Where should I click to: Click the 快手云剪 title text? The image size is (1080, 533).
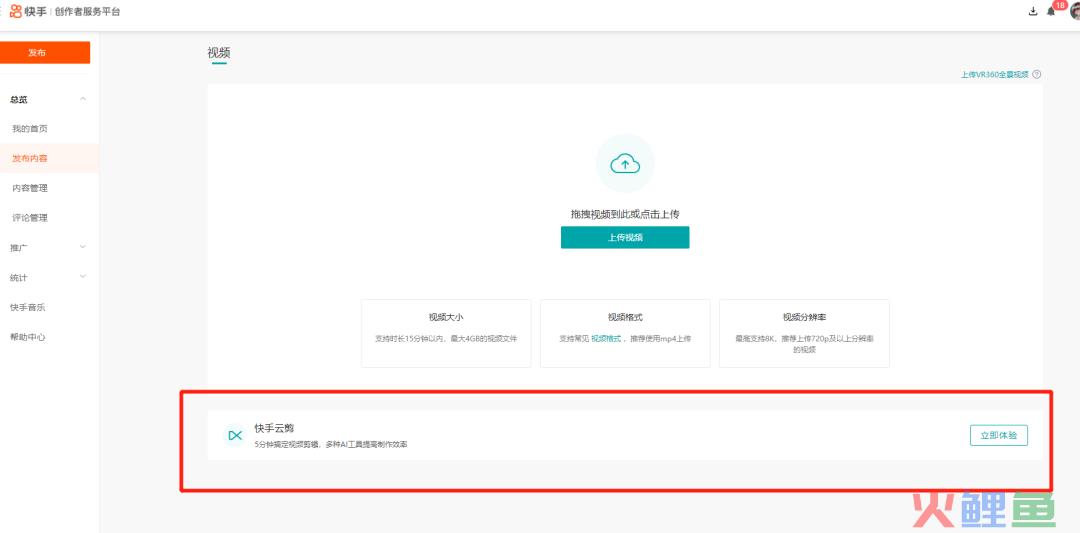click(x=274, y=428)
